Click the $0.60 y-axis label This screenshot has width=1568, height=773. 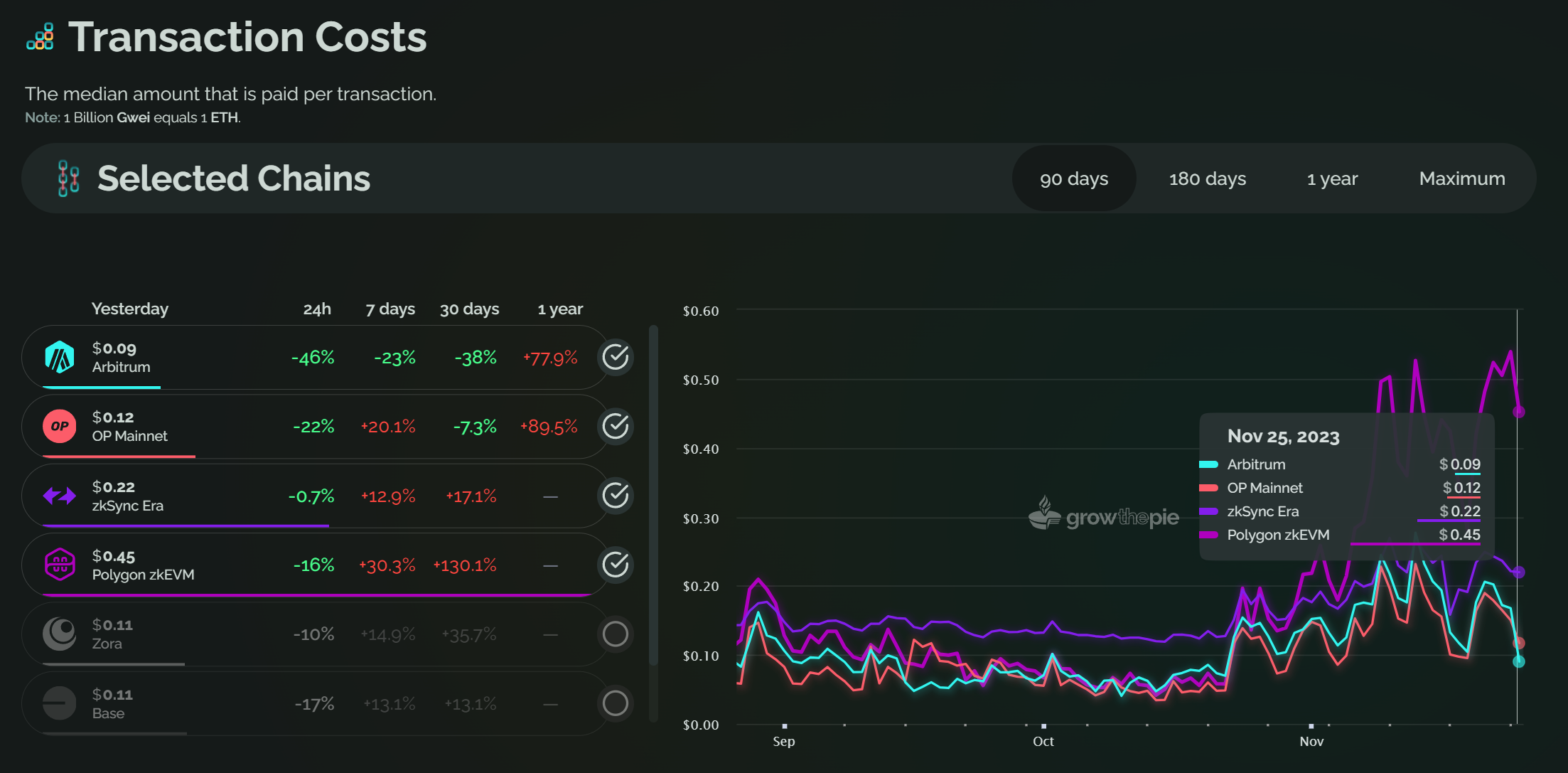tap(701, 311)
